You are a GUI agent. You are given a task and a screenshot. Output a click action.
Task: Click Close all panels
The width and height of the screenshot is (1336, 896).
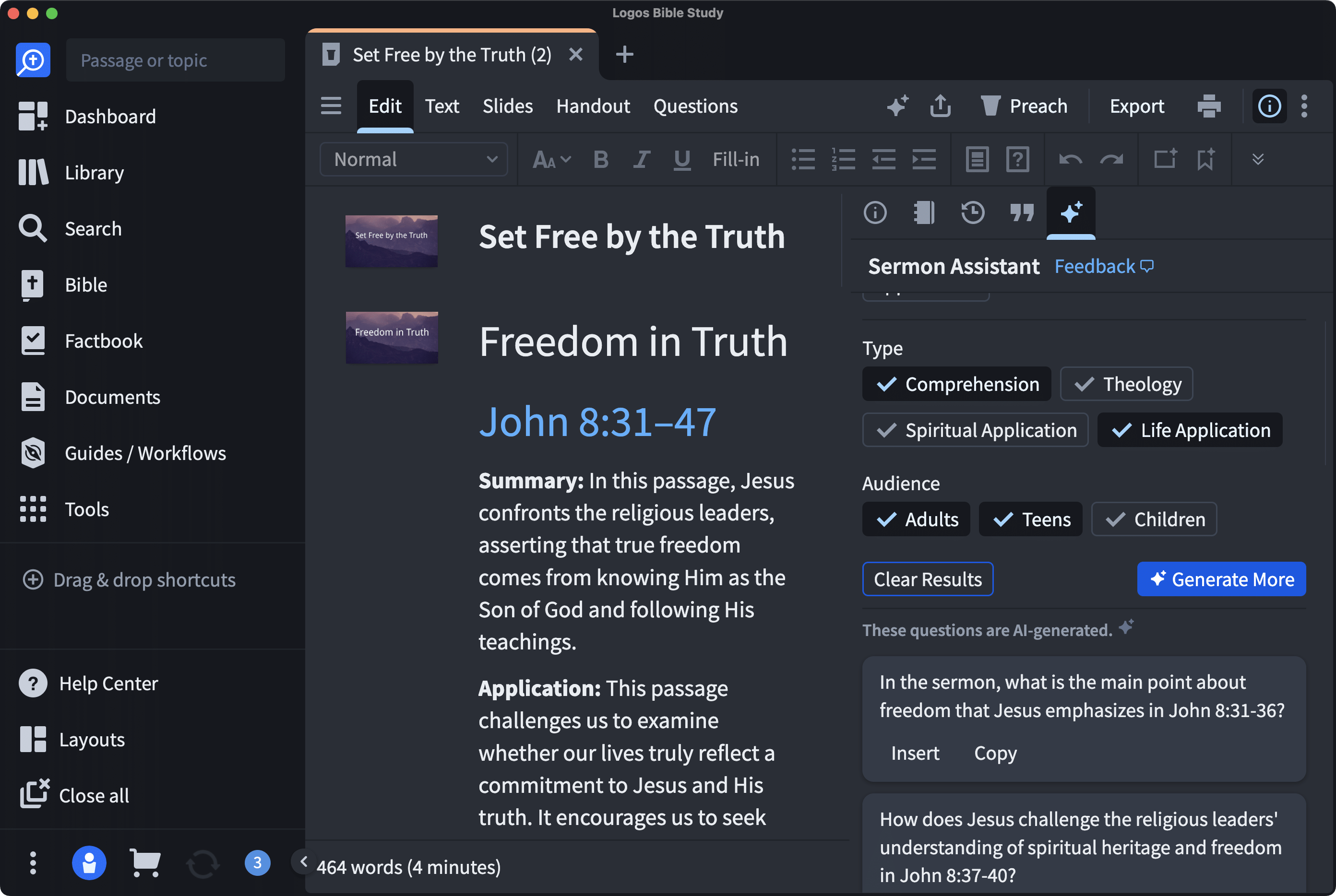74,795
